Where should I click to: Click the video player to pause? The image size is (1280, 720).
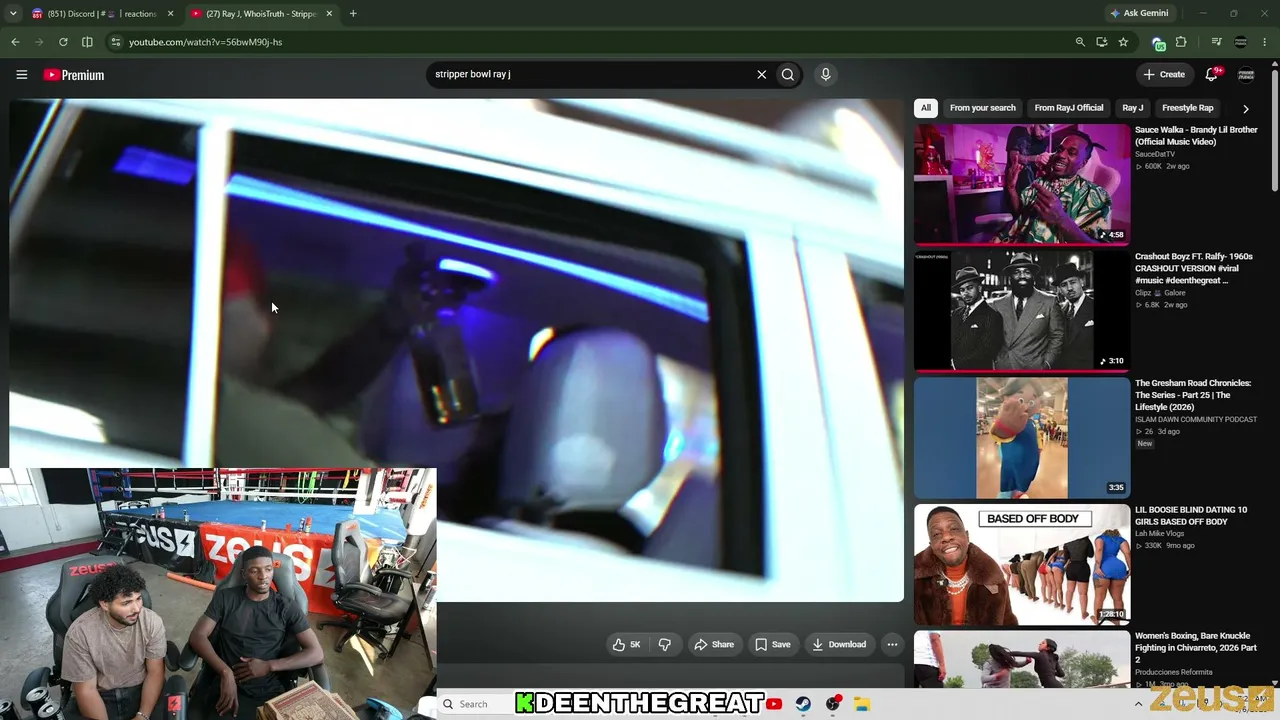pos(457,350)
